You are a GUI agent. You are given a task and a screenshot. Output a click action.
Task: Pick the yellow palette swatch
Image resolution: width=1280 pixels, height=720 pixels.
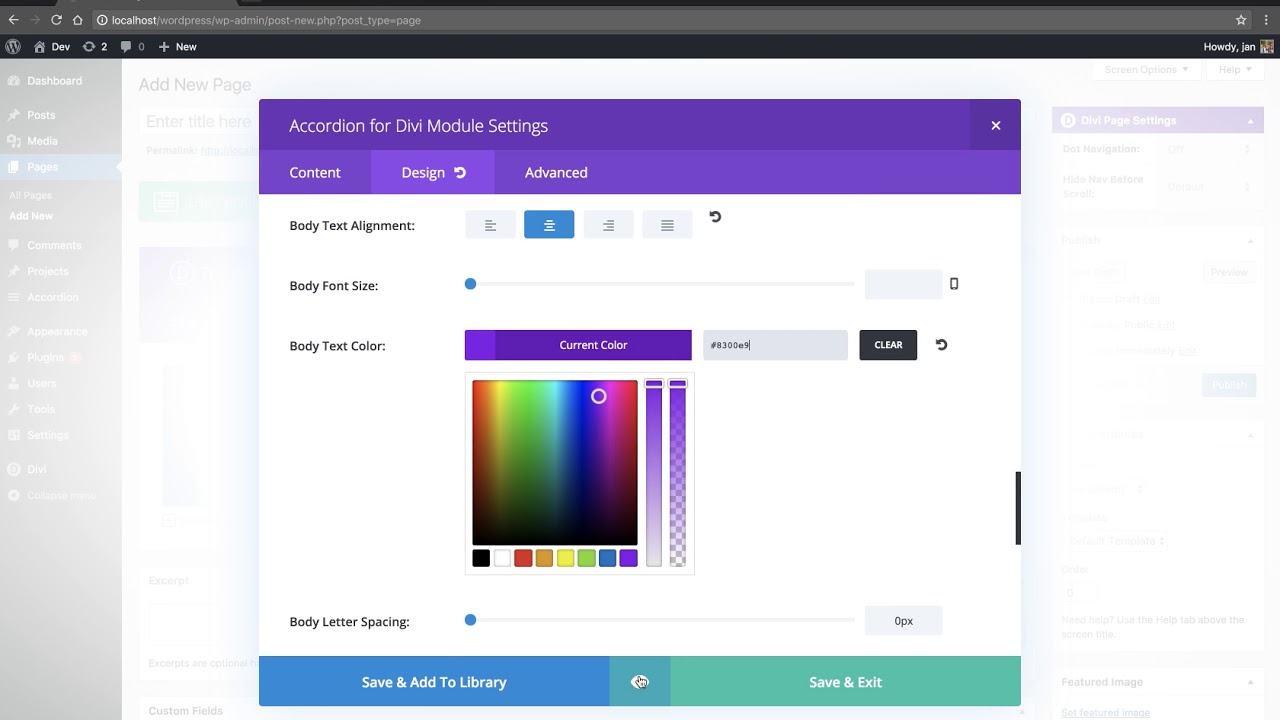click(x=565, y=558)
